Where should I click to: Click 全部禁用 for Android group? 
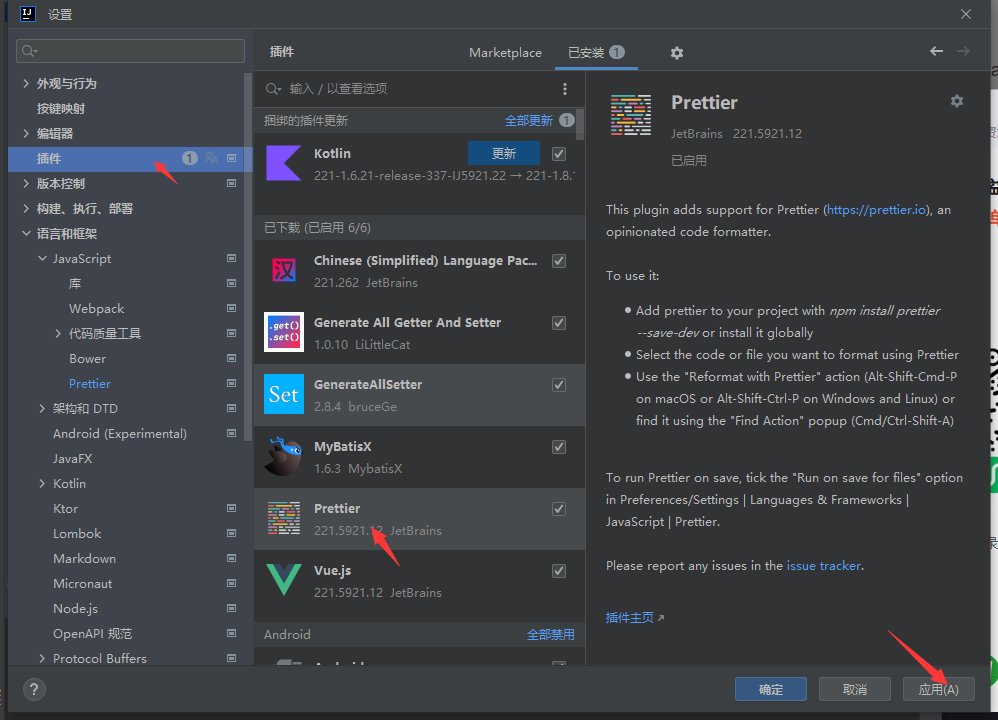551,635
